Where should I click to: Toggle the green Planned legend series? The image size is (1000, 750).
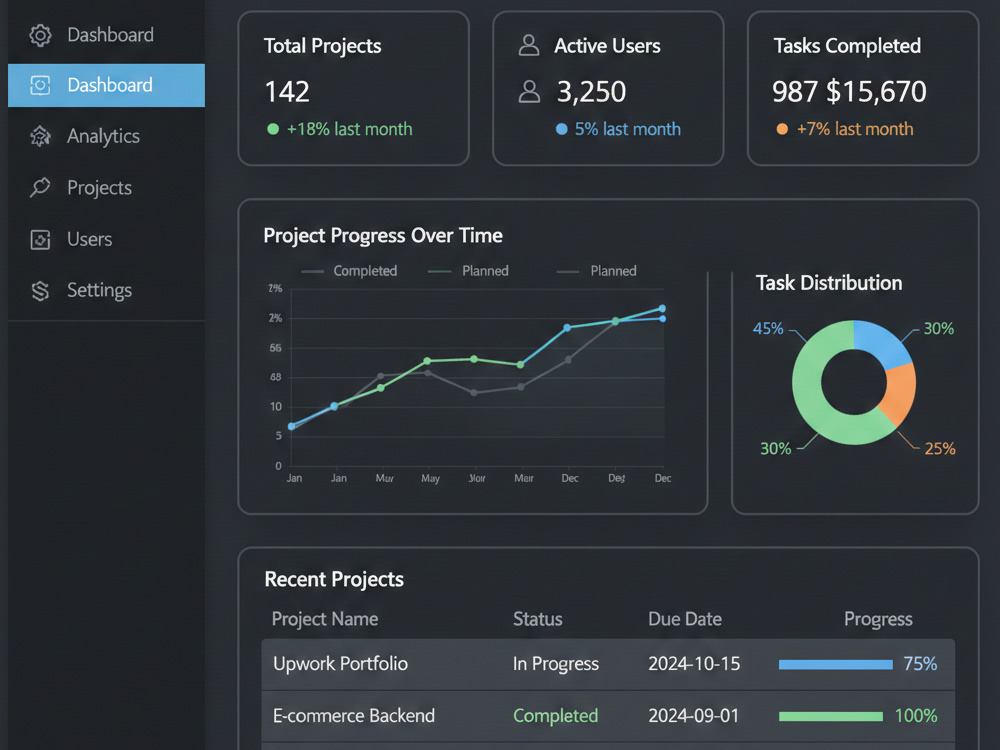pyautogui.click(x=468, y=271)
